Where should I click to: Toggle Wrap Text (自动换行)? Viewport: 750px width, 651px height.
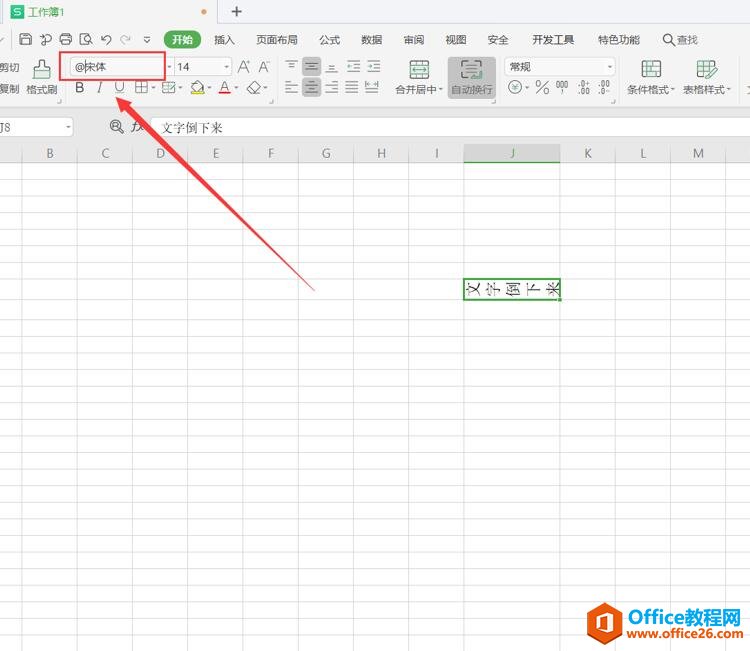click(471, 77)
